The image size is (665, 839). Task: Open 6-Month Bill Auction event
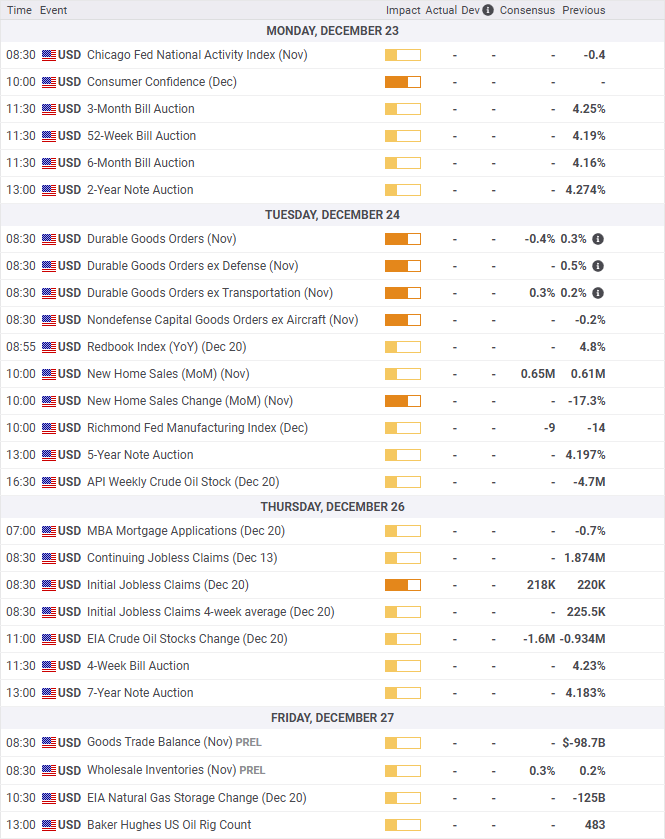[141, 163]
